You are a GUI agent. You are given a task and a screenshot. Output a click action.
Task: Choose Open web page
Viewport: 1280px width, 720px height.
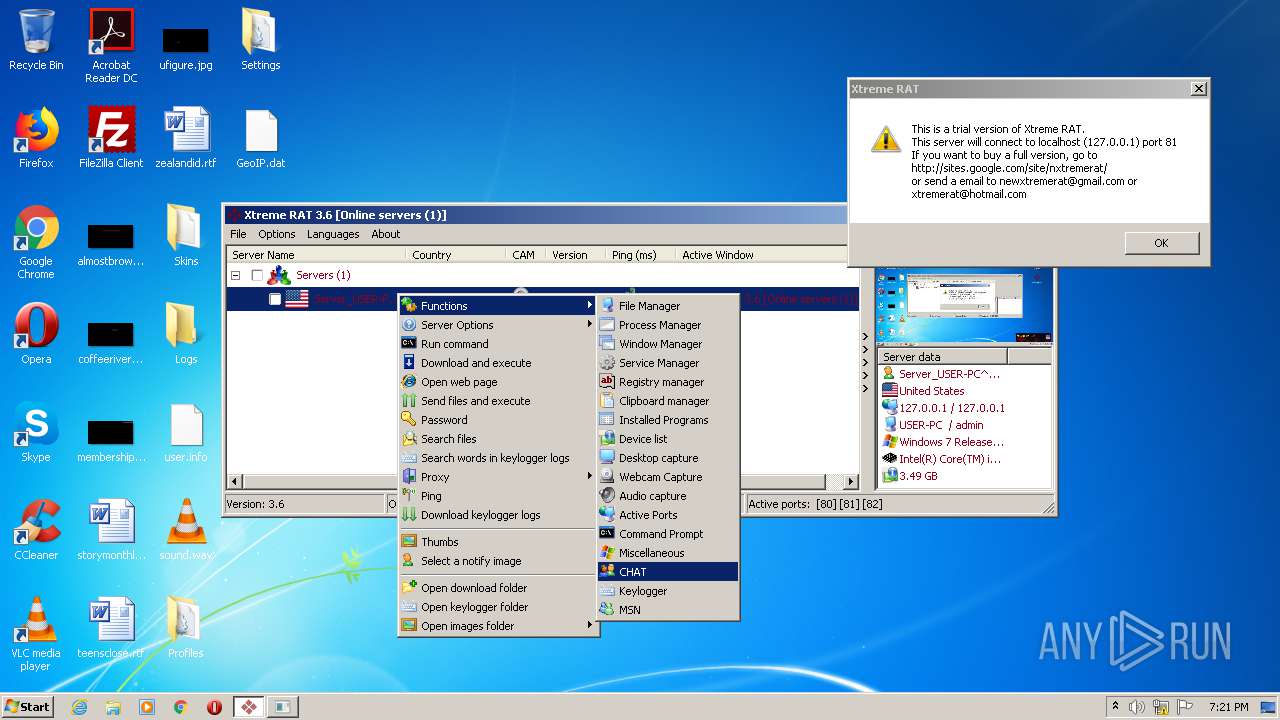498,382
